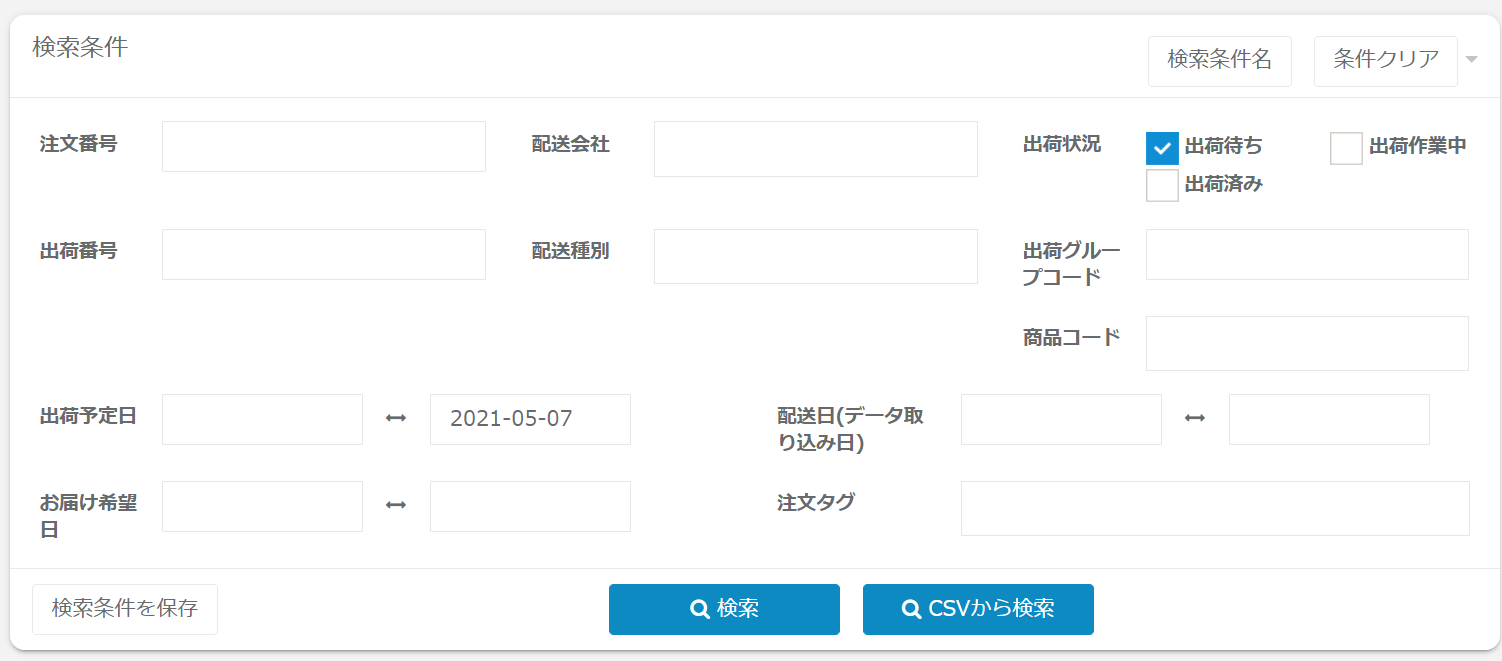Focus the 注文番号 input field
This screenshot has width=1502, height=661.
pyautogui.click(x=323, y=147)
